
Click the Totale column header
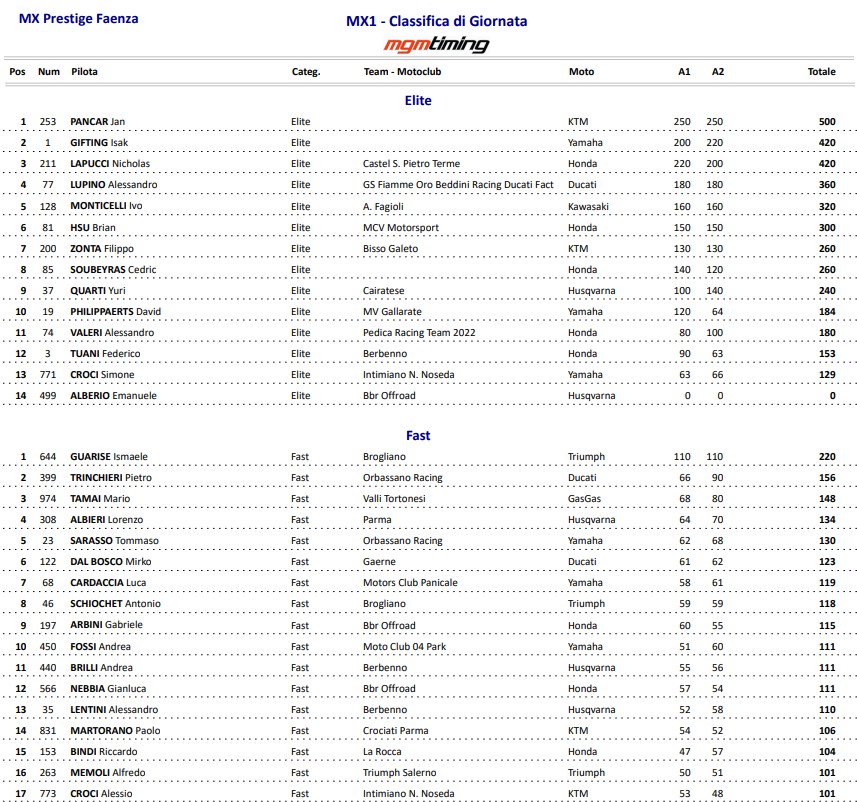821,72
